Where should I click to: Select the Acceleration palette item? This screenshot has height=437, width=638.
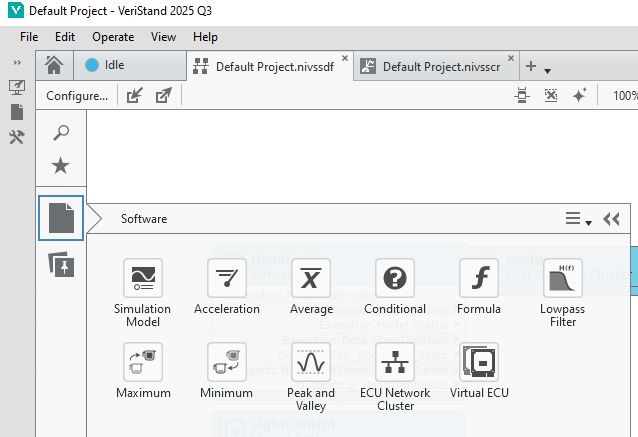(x=226, y=278)
